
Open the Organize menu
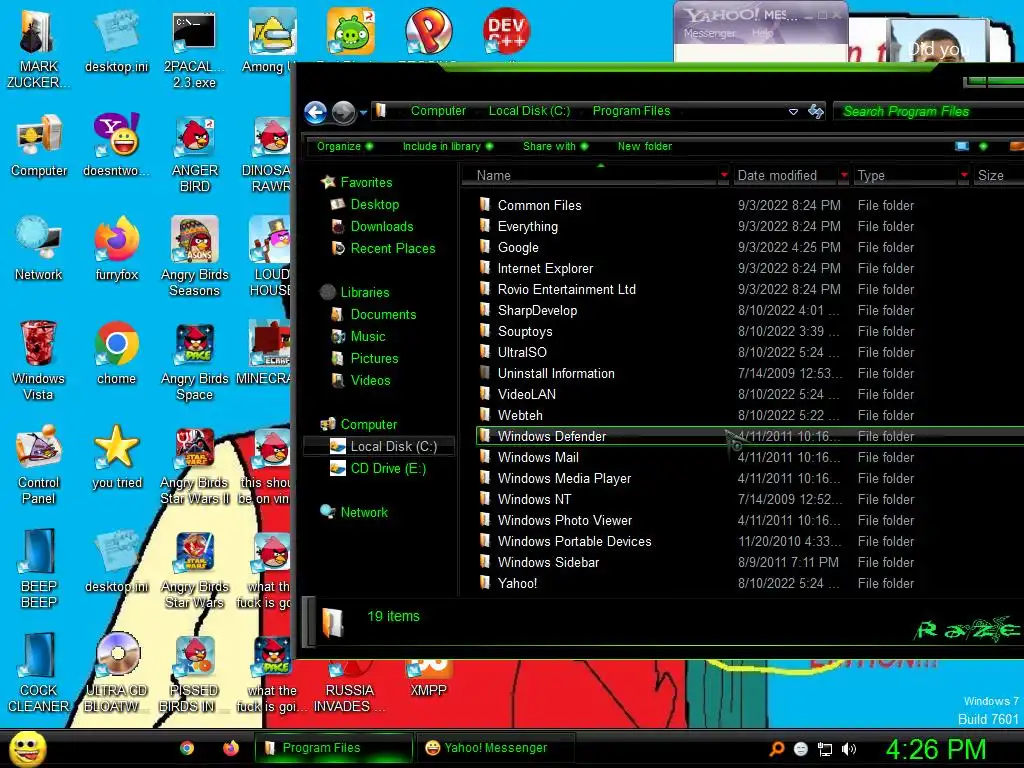[x=345, y=146]
